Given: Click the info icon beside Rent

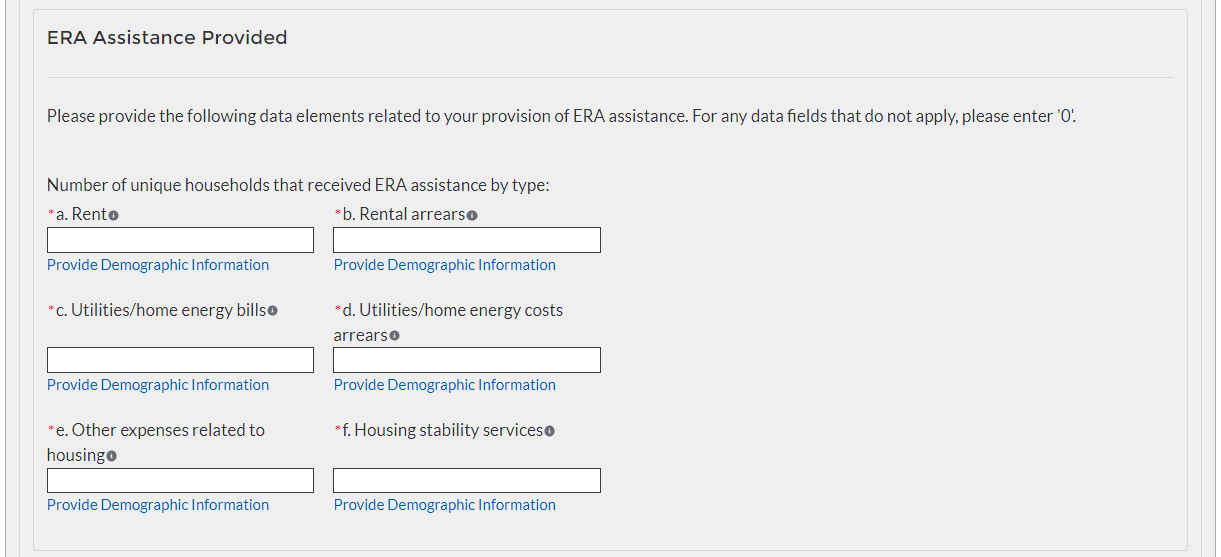Looking at the screenshot, I should click(x=115, y=216).
